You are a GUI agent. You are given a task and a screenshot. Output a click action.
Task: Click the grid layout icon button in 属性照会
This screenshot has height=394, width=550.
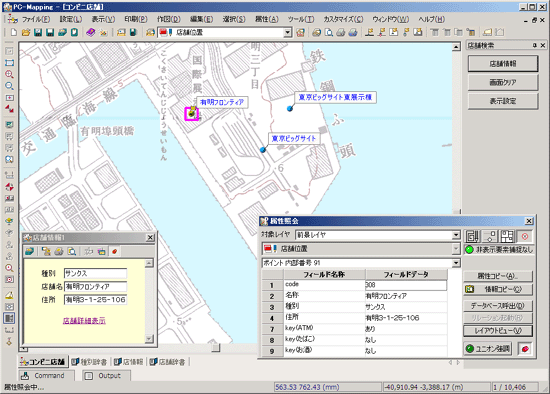[x=507, y=236]
